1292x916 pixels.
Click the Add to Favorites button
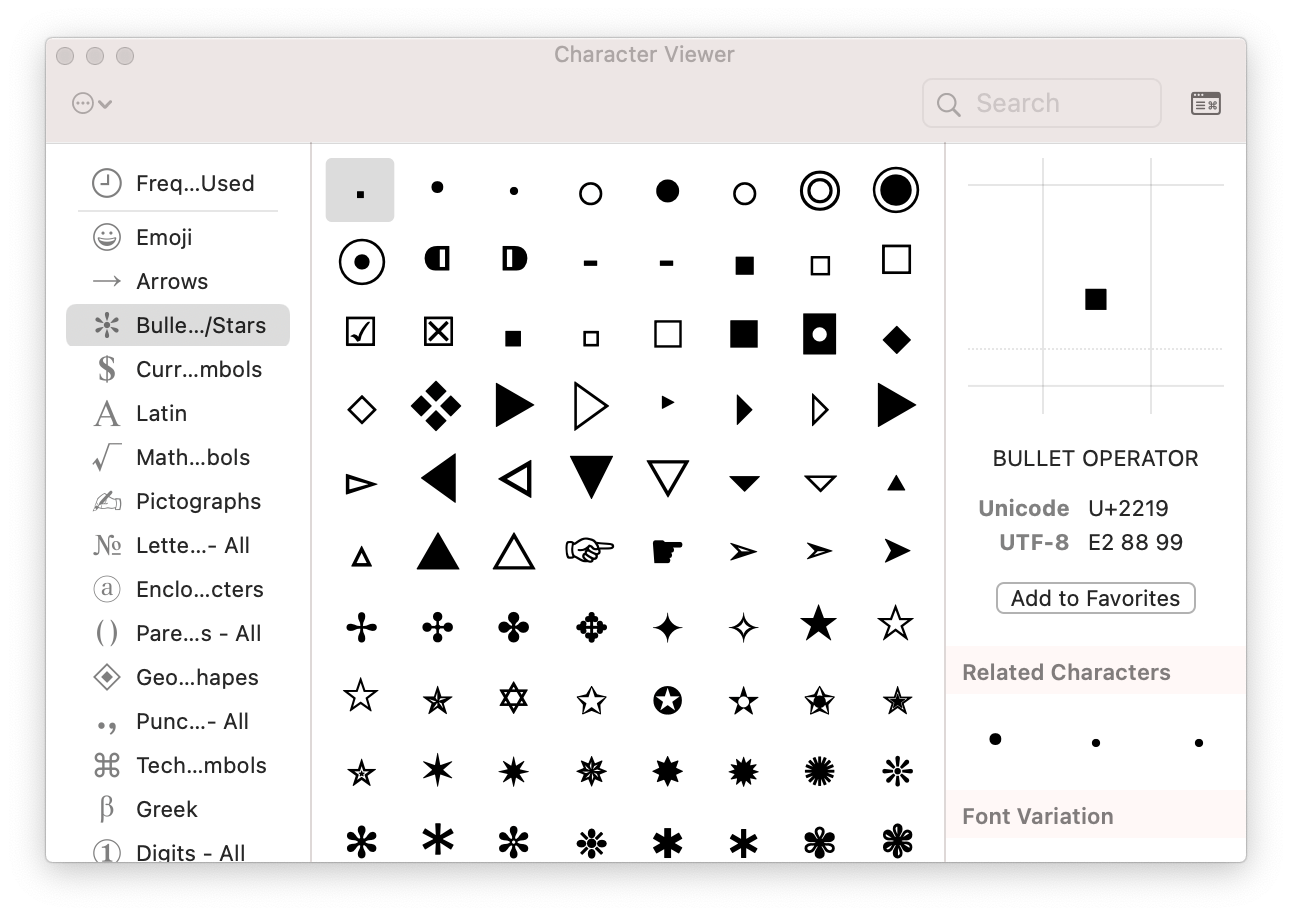coord(1095,598)
